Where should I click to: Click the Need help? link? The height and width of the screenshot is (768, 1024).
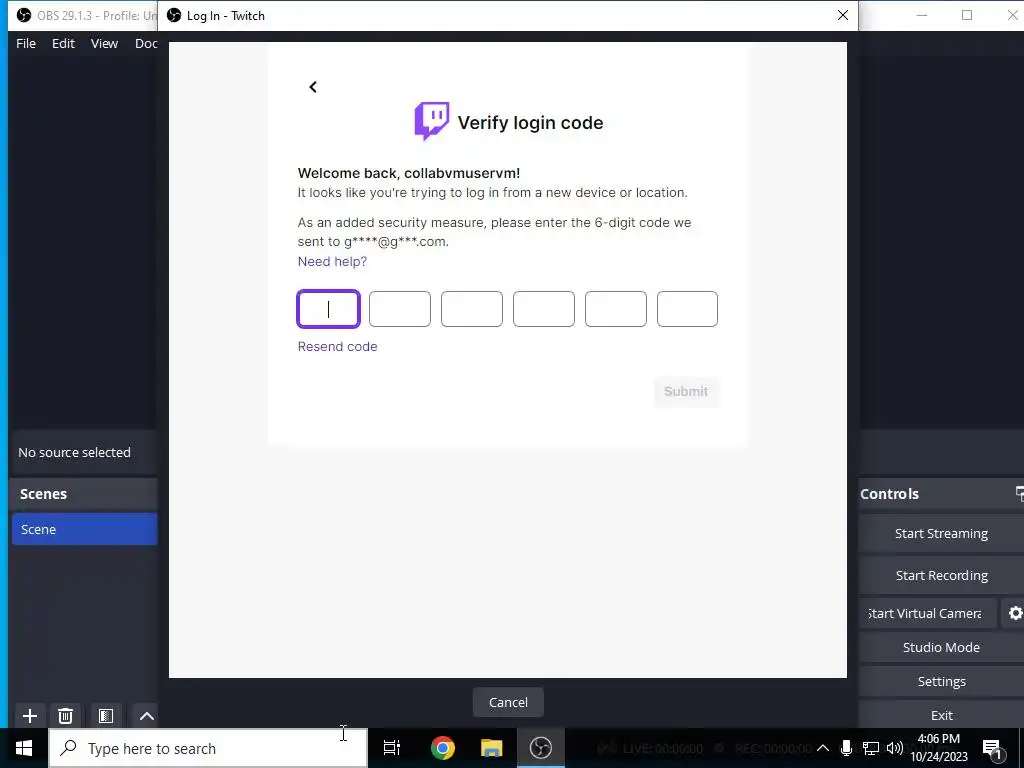(x=332, y=261)
